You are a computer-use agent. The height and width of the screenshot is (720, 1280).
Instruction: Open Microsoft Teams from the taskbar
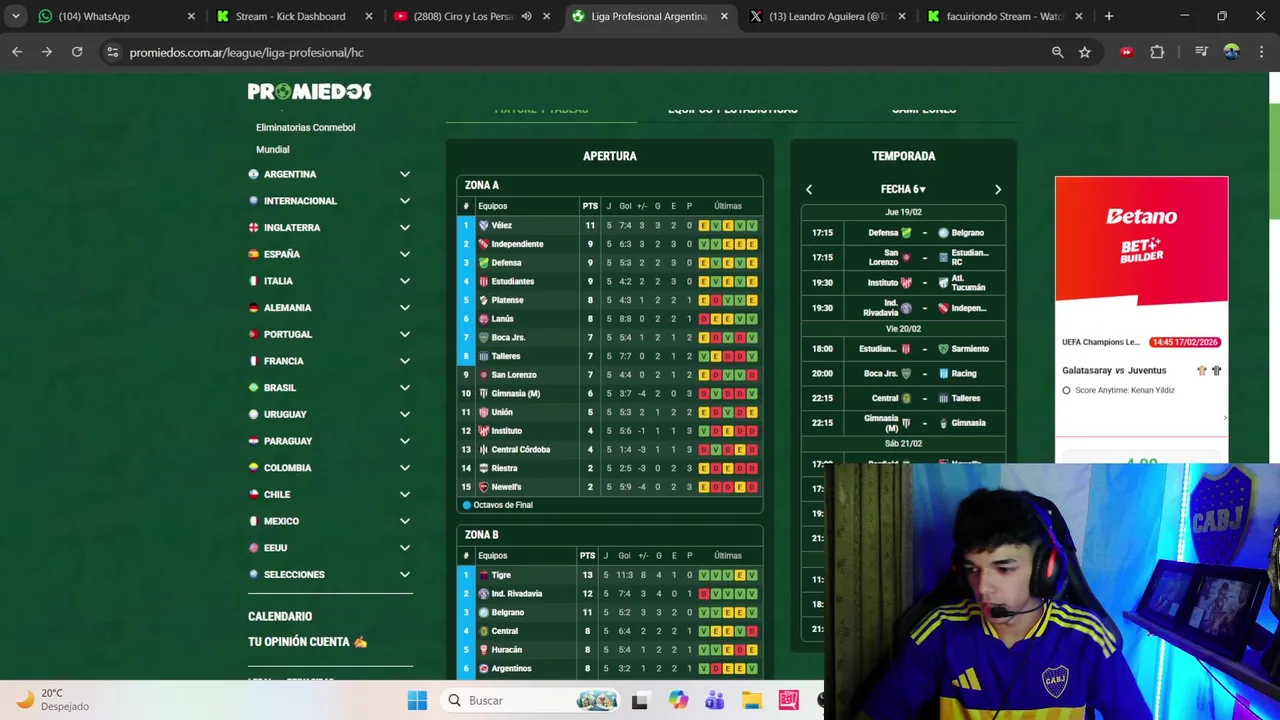click(714, 700)
